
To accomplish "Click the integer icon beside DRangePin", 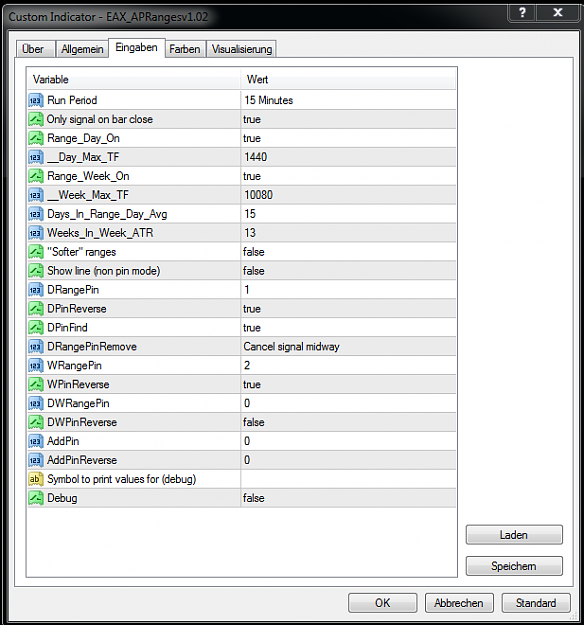I will pos(35,289).
